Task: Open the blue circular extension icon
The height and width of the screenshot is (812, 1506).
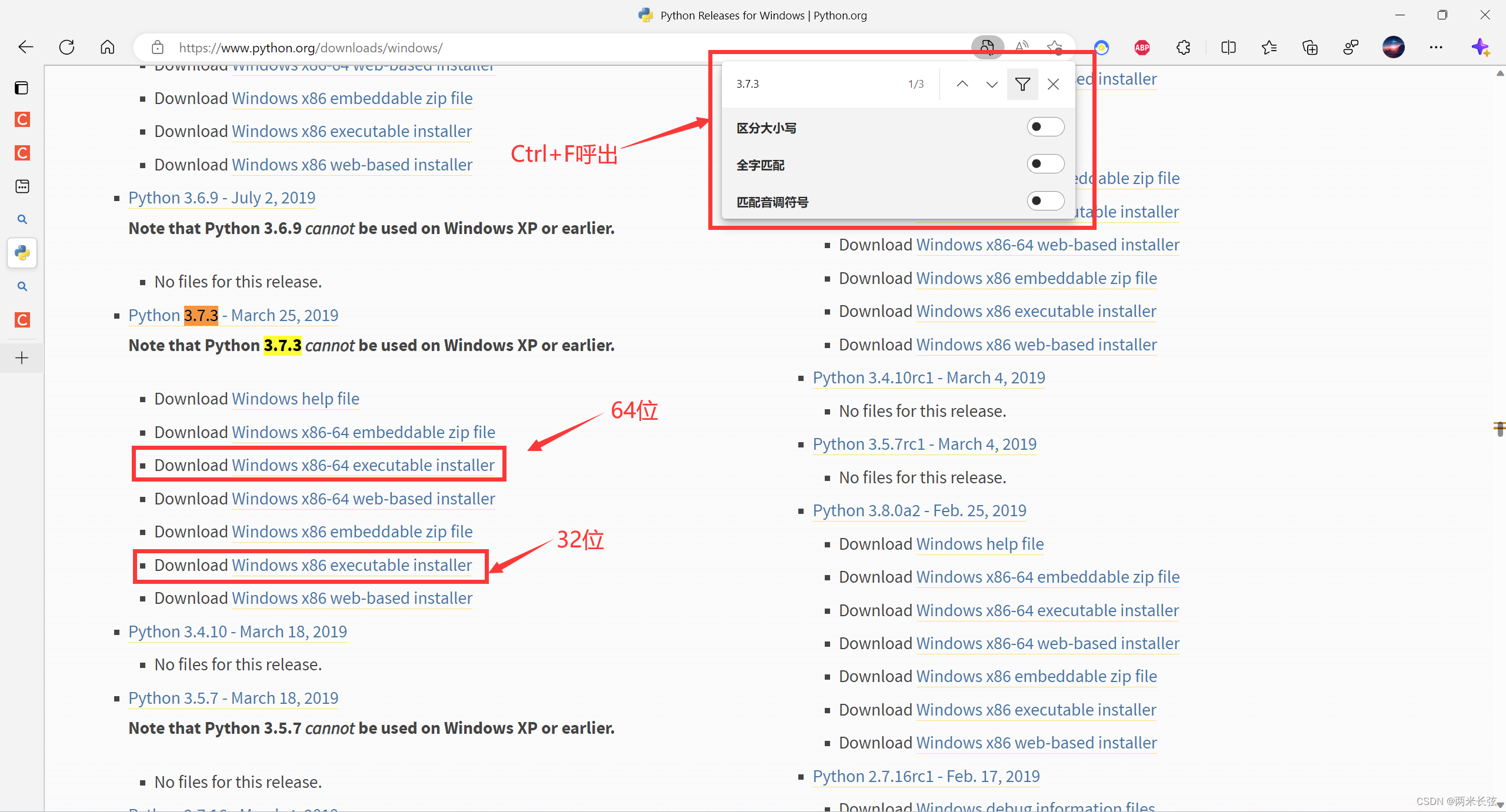Action: [x=1101, y=48]
